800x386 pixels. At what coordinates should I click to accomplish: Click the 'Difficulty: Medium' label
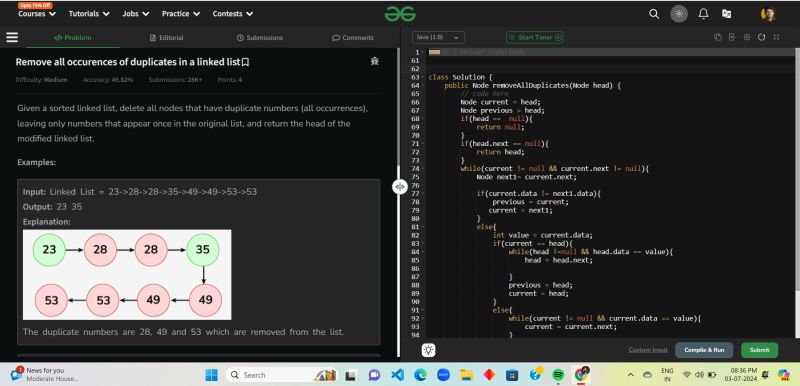(42, 80)
